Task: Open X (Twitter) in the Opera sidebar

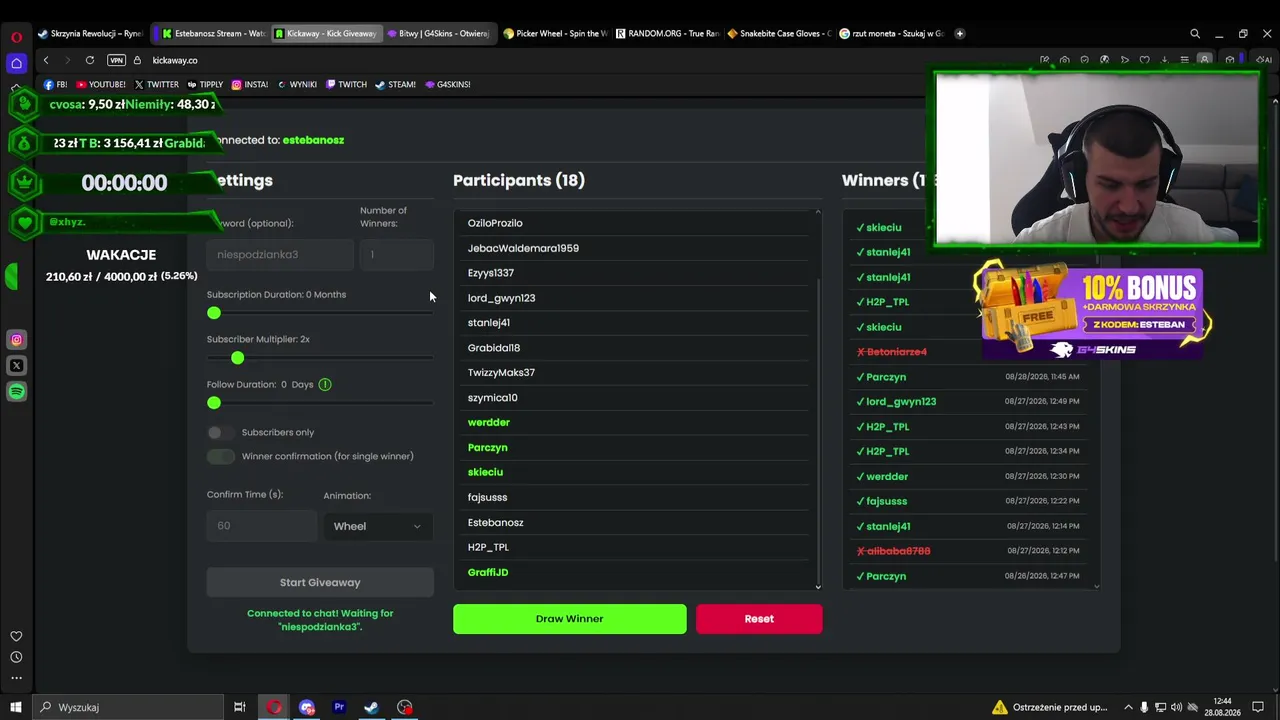Action: click(16, 366)
